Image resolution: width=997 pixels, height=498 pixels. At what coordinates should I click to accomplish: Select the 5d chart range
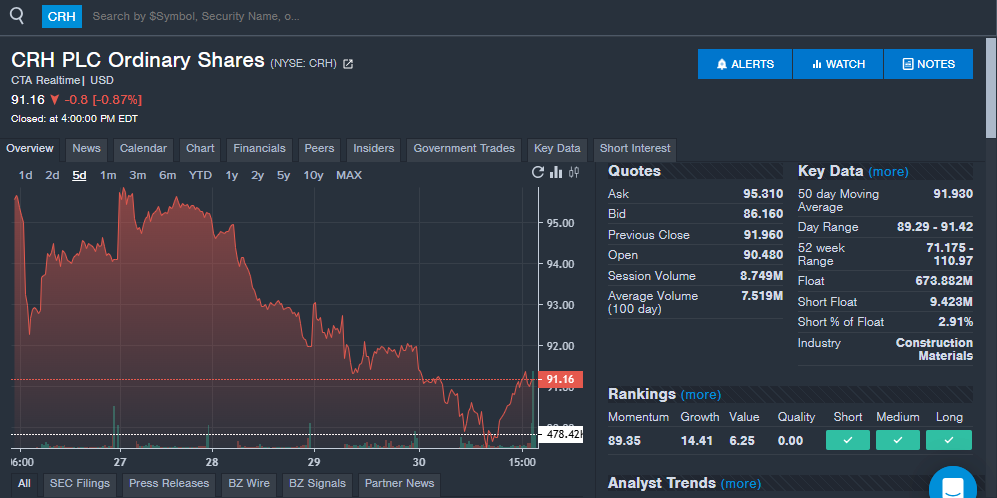point(79,176)
